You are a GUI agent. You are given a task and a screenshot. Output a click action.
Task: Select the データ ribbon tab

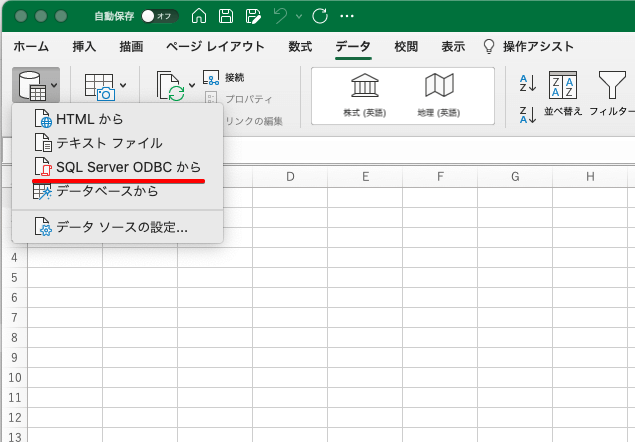[353, 47]
